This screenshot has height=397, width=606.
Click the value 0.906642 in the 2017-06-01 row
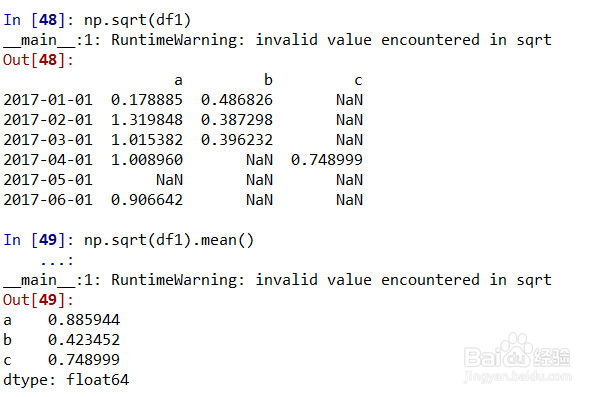tap(147, 200)
